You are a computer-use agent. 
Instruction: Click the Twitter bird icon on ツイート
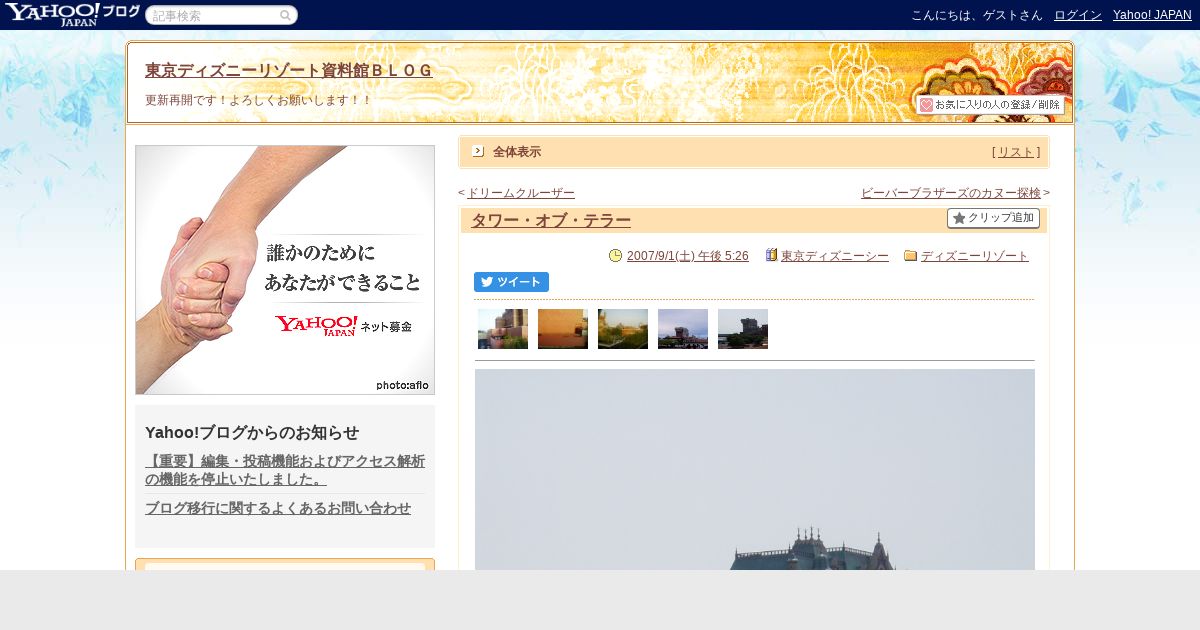coord(487,282)
